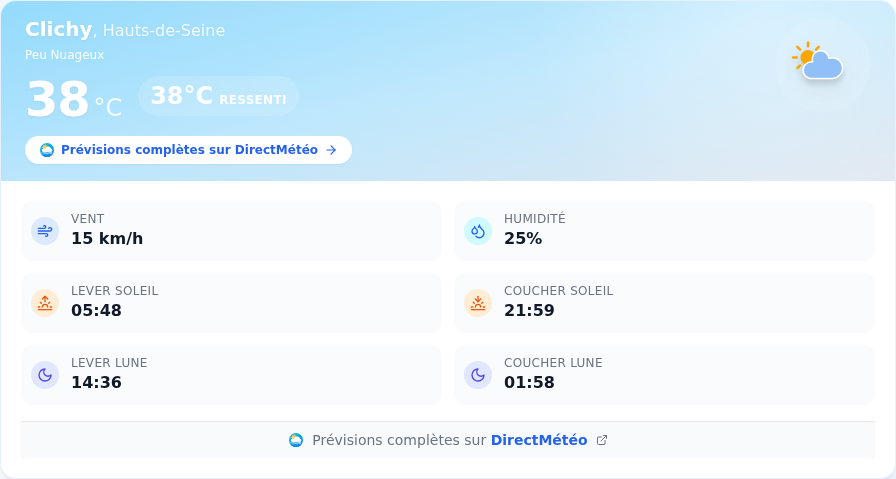Click the Lever Lune 14:36 value

(96, 382)
